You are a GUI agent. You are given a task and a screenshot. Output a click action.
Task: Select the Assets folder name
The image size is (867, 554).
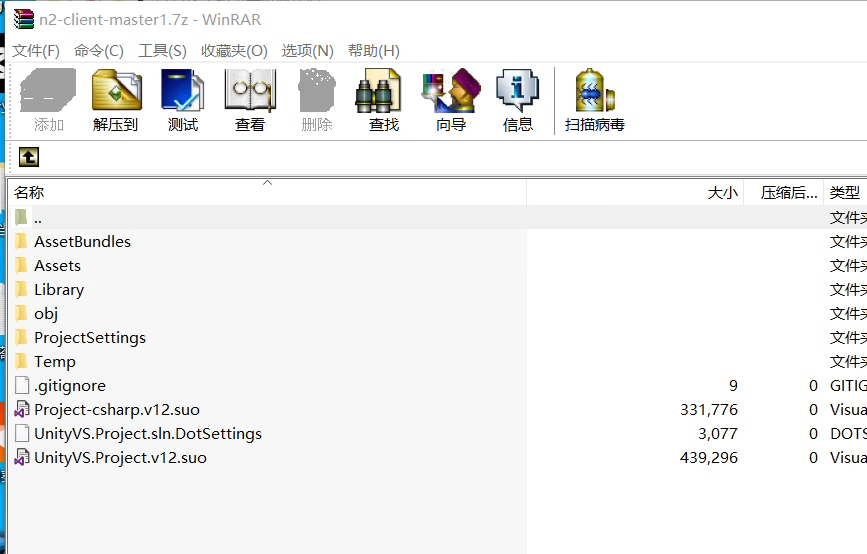point(58,265)
